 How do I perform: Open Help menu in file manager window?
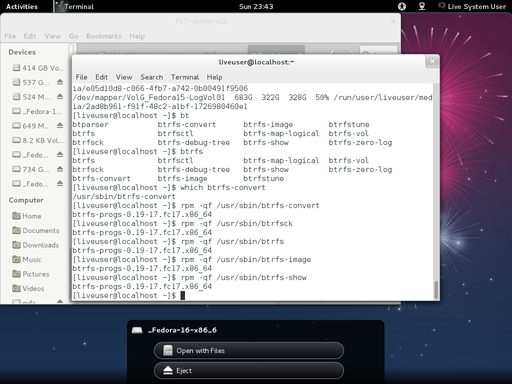point(137,36)
